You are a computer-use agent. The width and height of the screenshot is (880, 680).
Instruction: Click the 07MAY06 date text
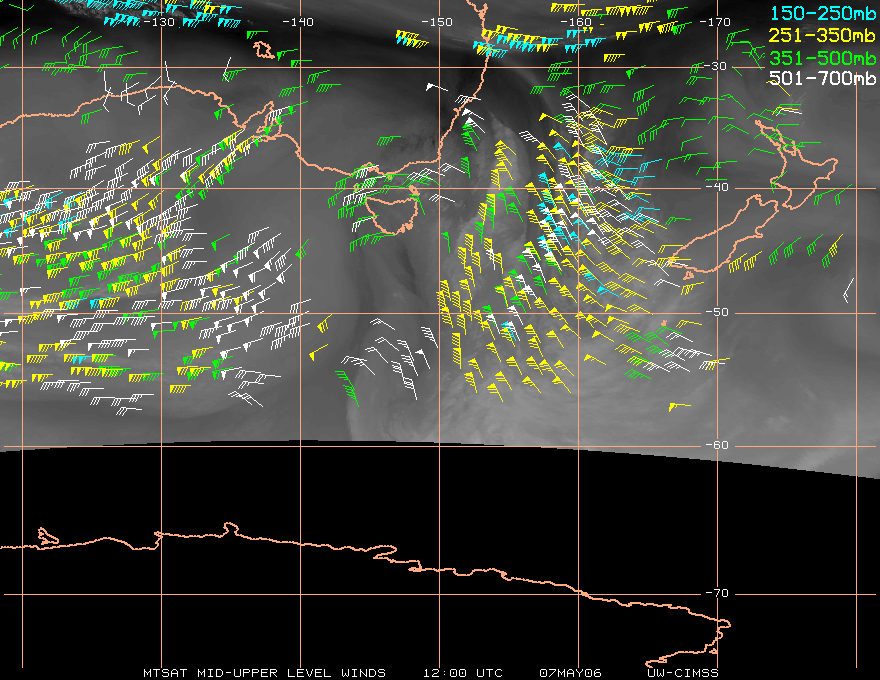click(x=570, y=673)
